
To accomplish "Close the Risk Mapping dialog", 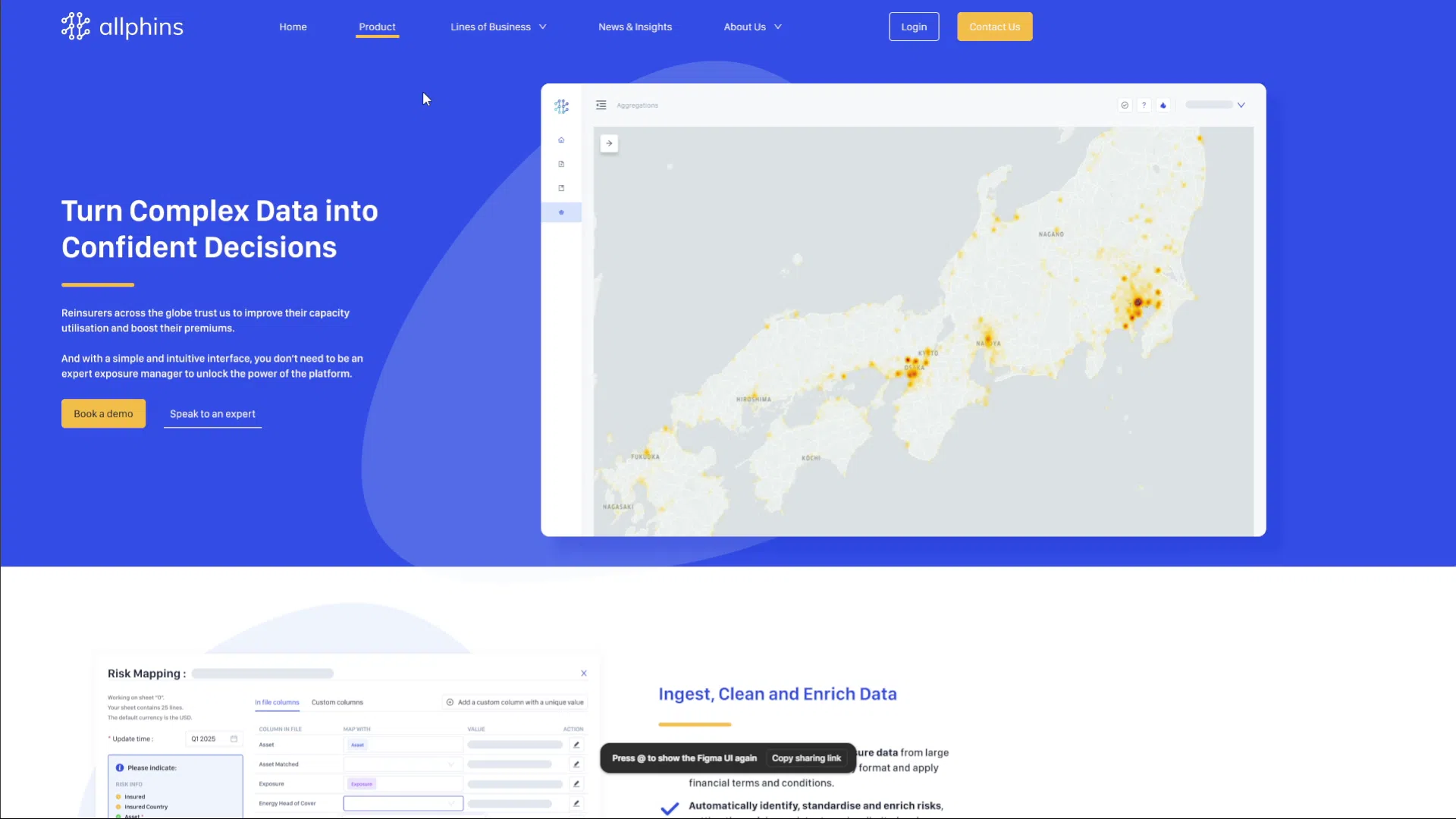I will pos(584,673).
